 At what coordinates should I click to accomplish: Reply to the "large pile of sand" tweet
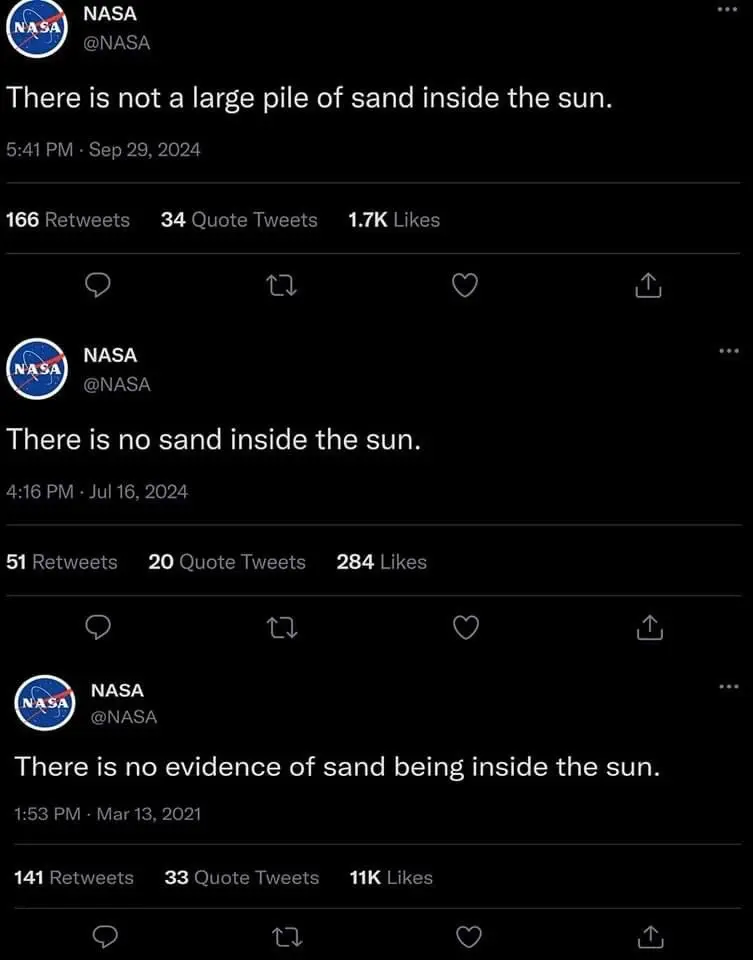tap(96, 287)
